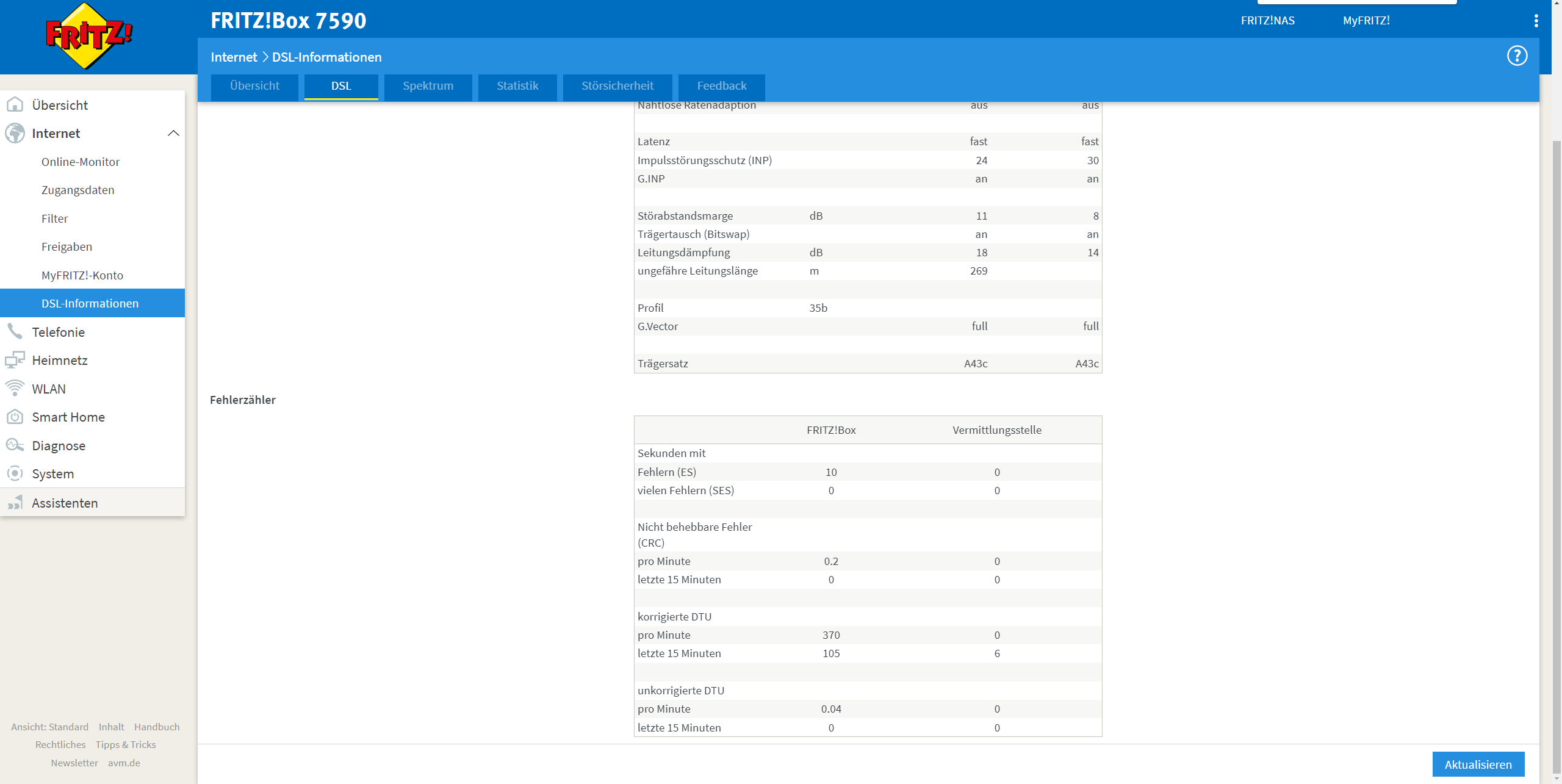This screenshot has height=784, width=1562.
Task: Open the MyFRITZ! header link
Action: point(1366,20)
